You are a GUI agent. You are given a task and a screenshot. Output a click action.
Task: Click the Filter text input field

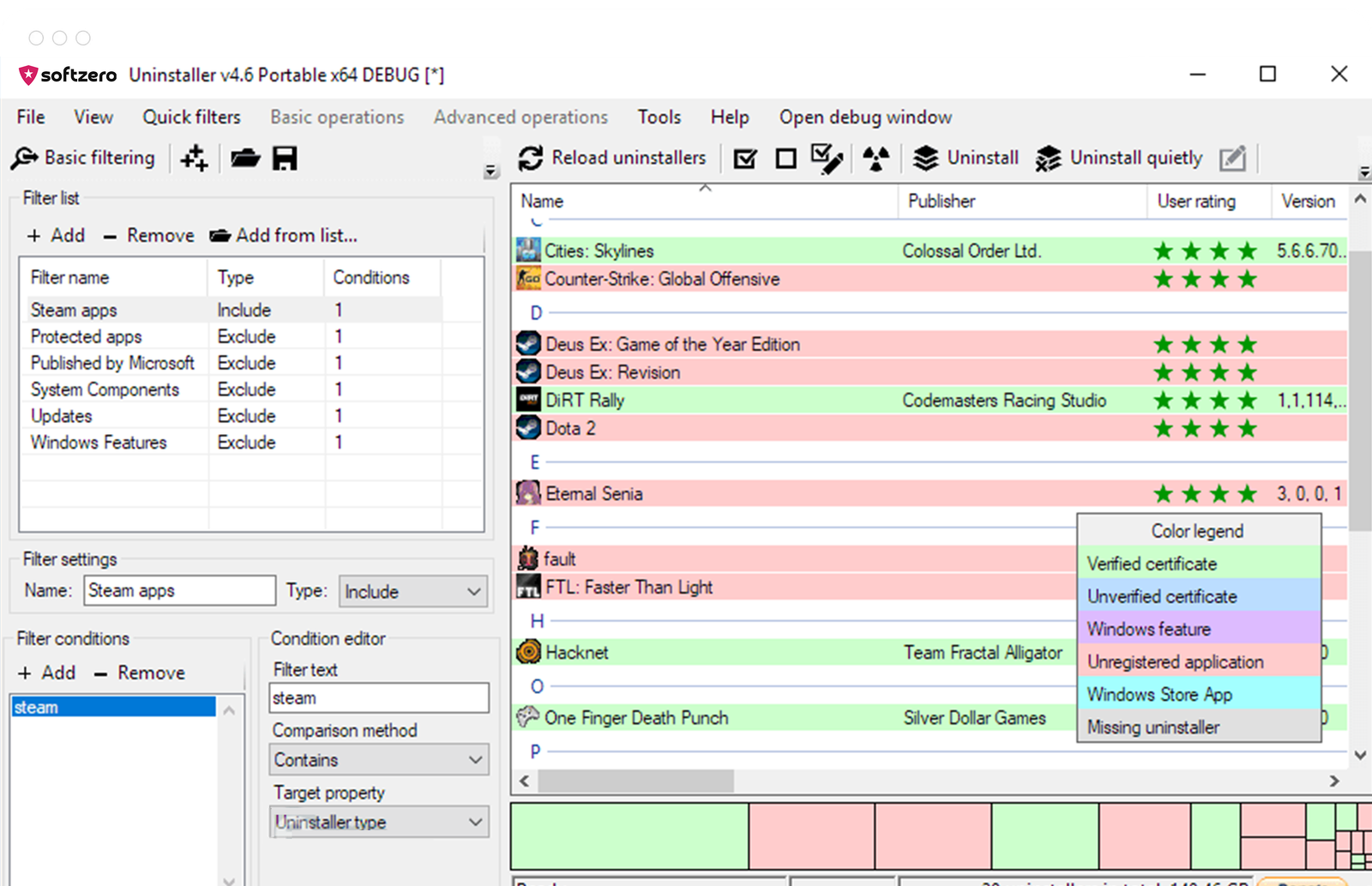point(379,698)
